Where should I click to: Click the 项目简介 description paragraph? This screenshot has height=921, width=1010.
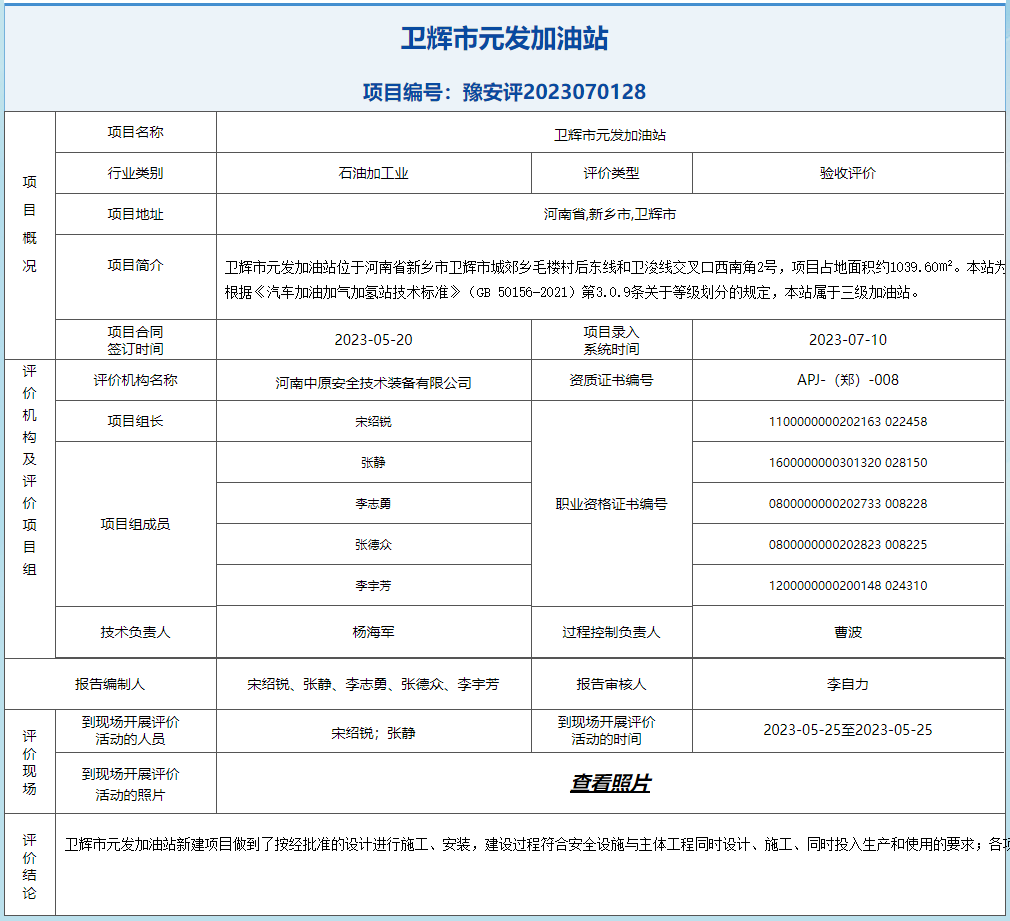615,279
